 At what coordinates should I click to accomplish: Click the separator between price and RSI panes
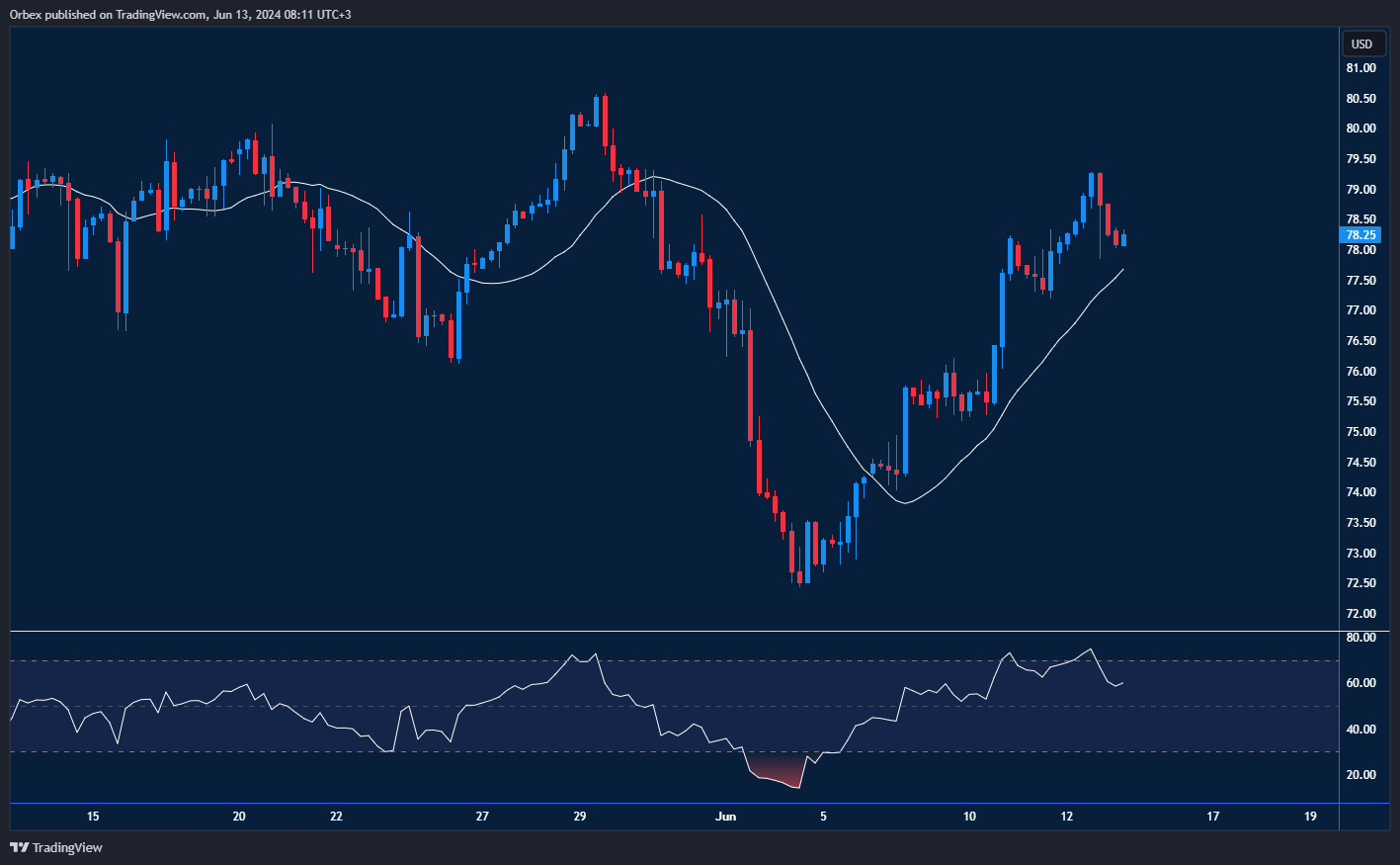tap(692, 631)
